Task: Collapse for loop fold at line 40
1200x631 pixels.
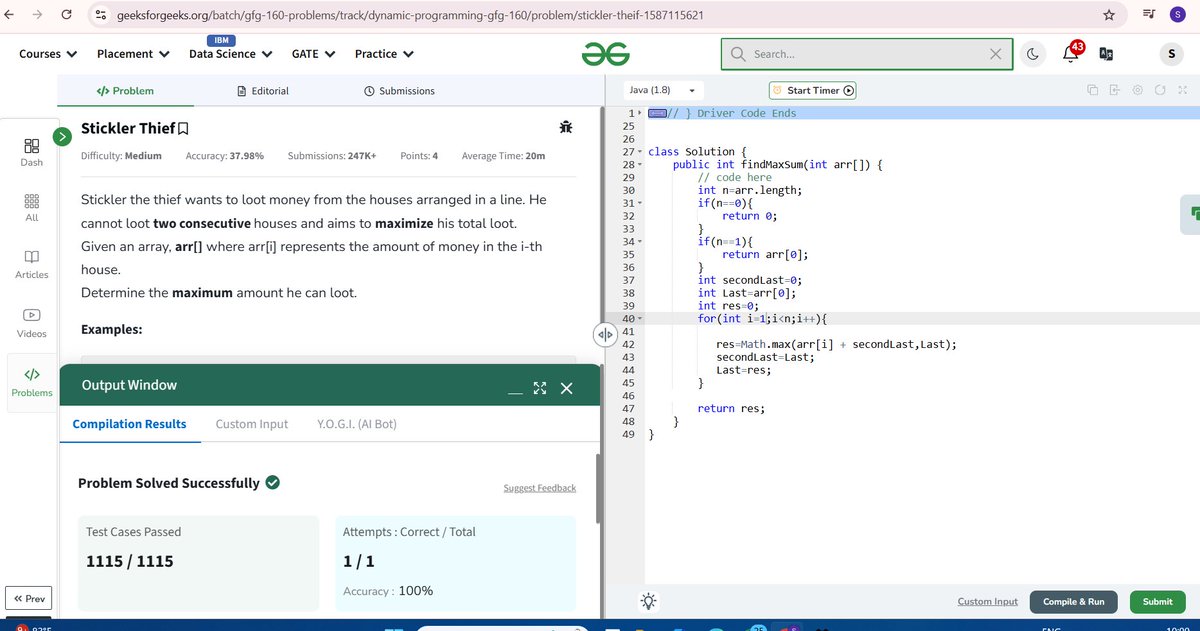Action: coord(641,319)
